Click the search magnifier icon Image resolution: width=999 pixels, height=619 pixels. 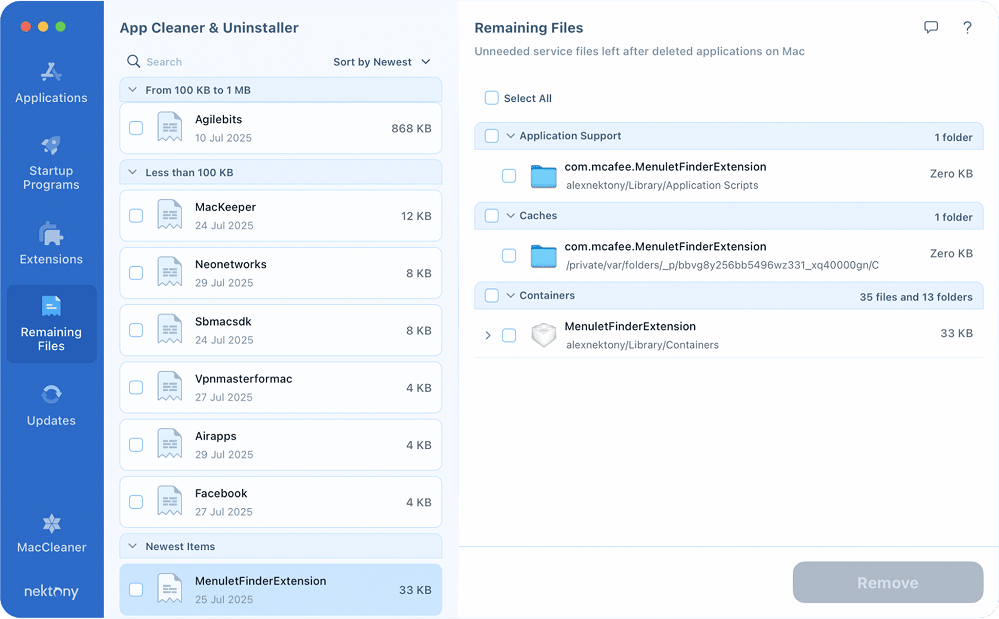point(133,61)
